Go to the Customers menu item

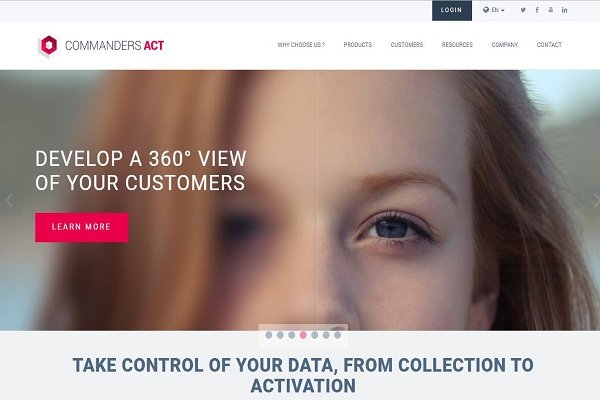(407, 45)
